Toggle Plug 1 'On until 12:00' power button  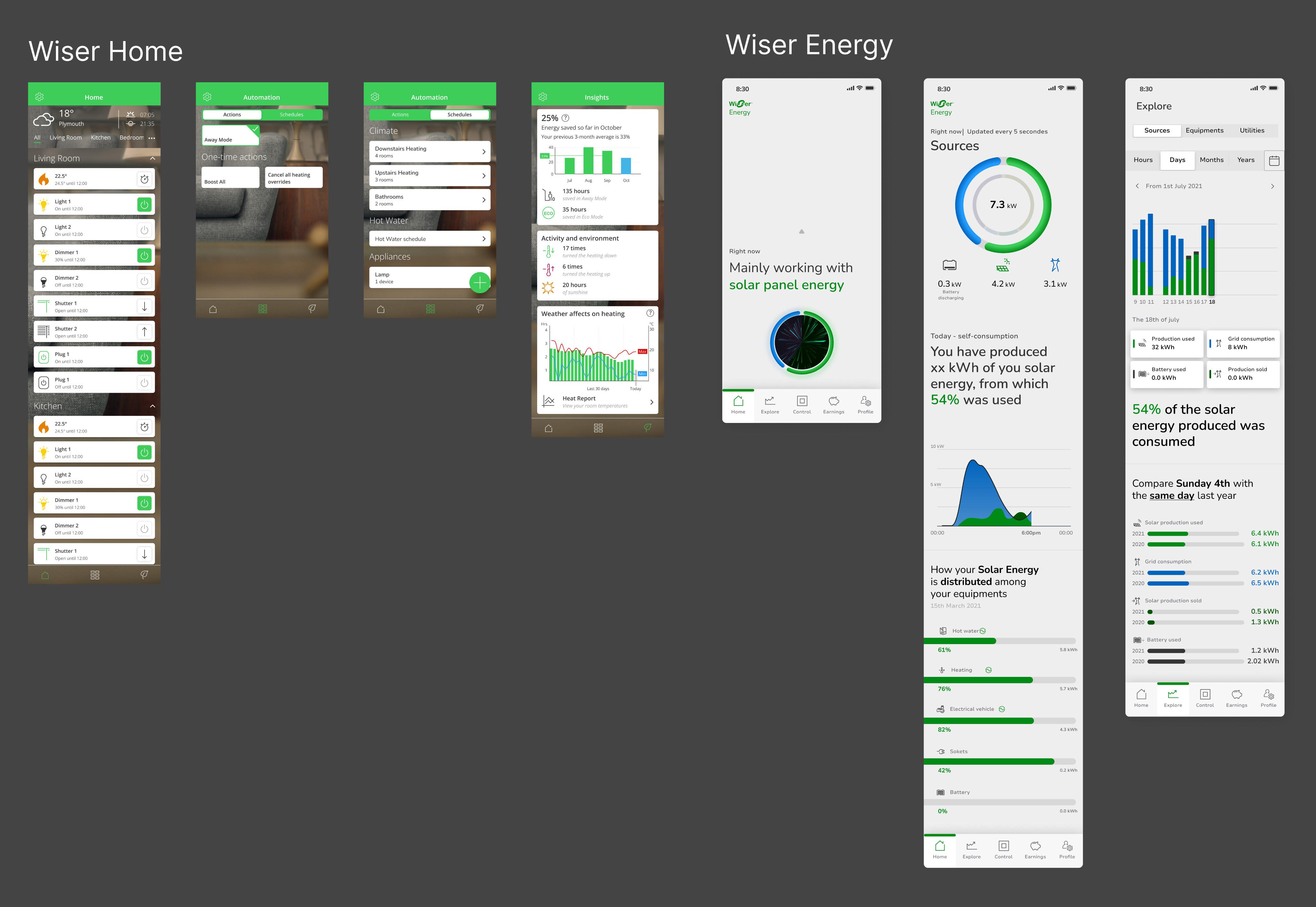click(x=144, y=357)
